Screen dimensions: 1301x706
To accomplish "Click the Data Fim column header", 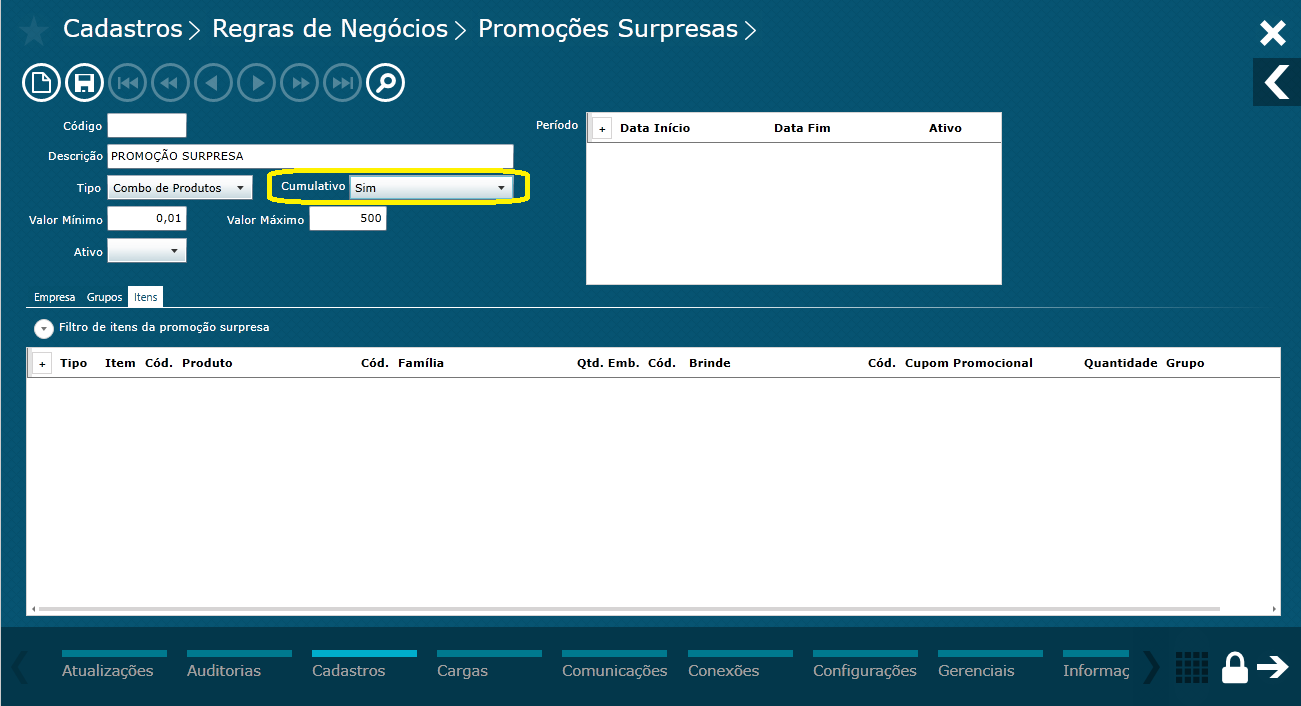I will pos(802,128).
